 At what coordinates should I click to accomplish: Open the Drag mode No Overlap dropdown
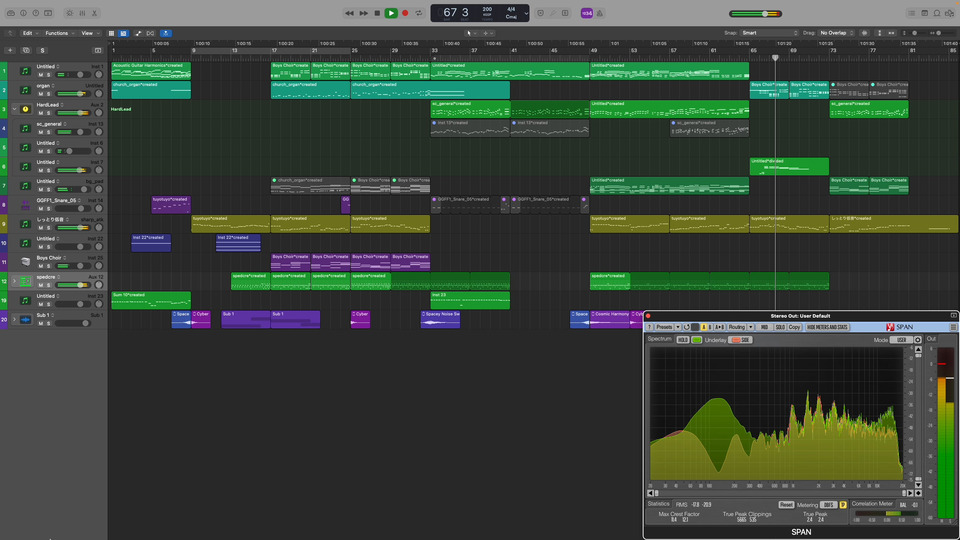click(838, 33)
